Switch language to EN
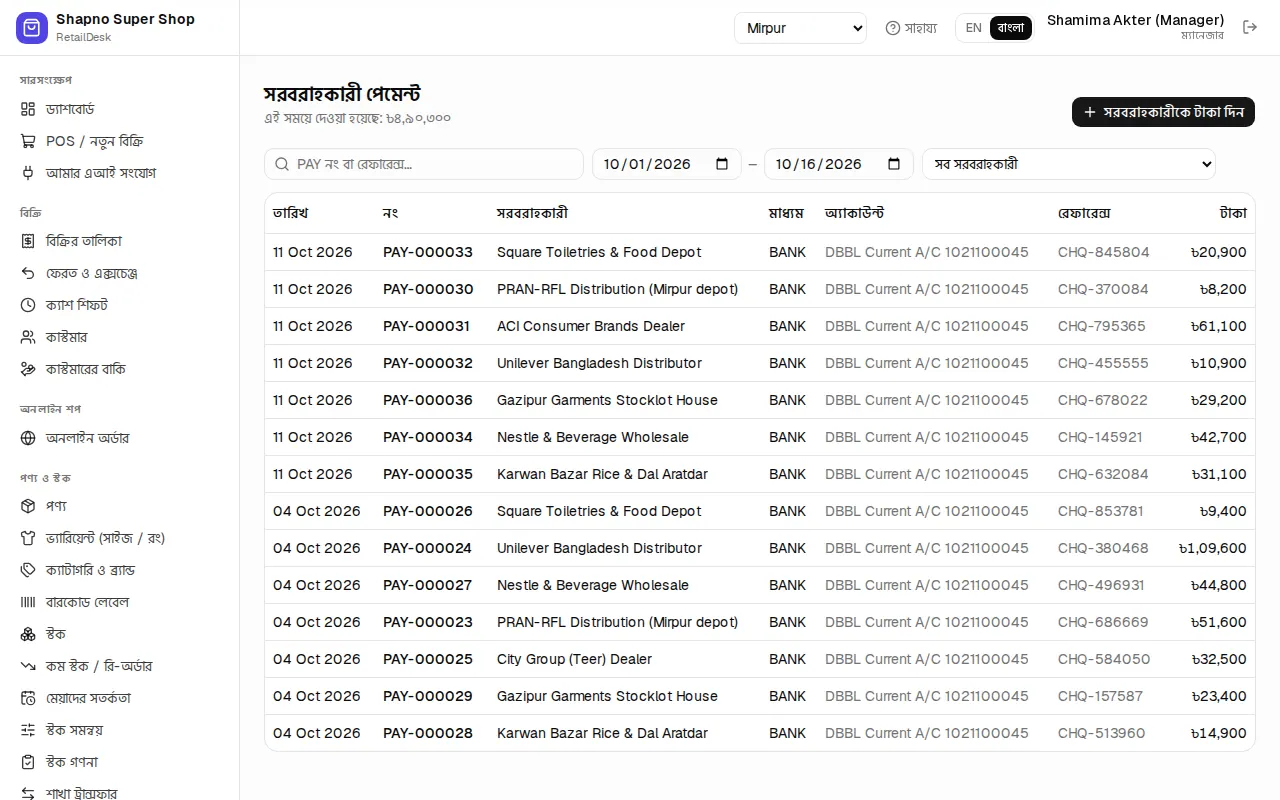The height and width of the screenshot is (800, 1280). point(973,28)
